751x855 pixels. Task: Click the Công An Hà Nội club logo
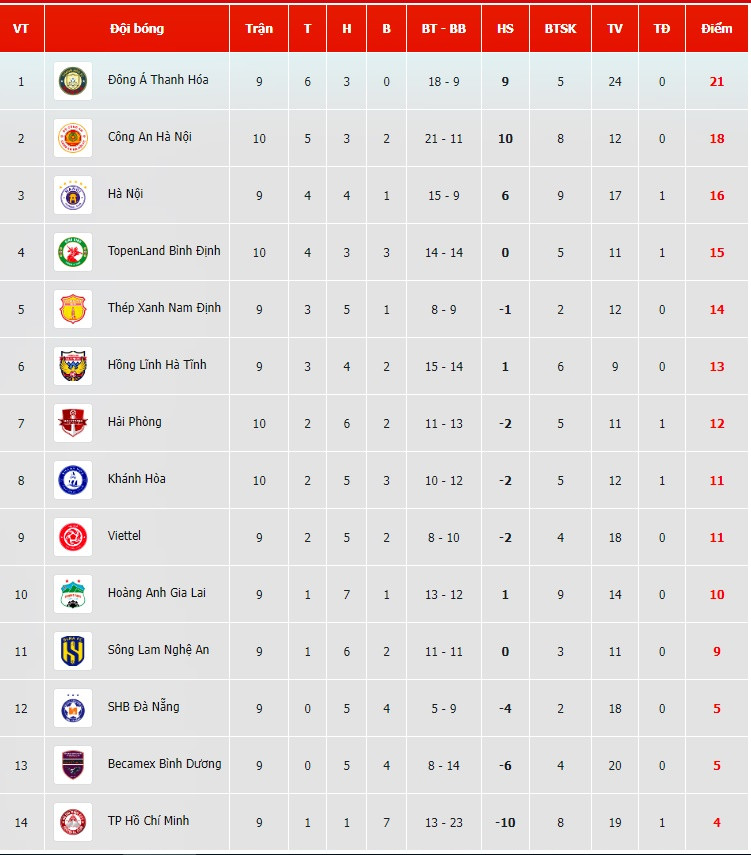pos(73,138)
